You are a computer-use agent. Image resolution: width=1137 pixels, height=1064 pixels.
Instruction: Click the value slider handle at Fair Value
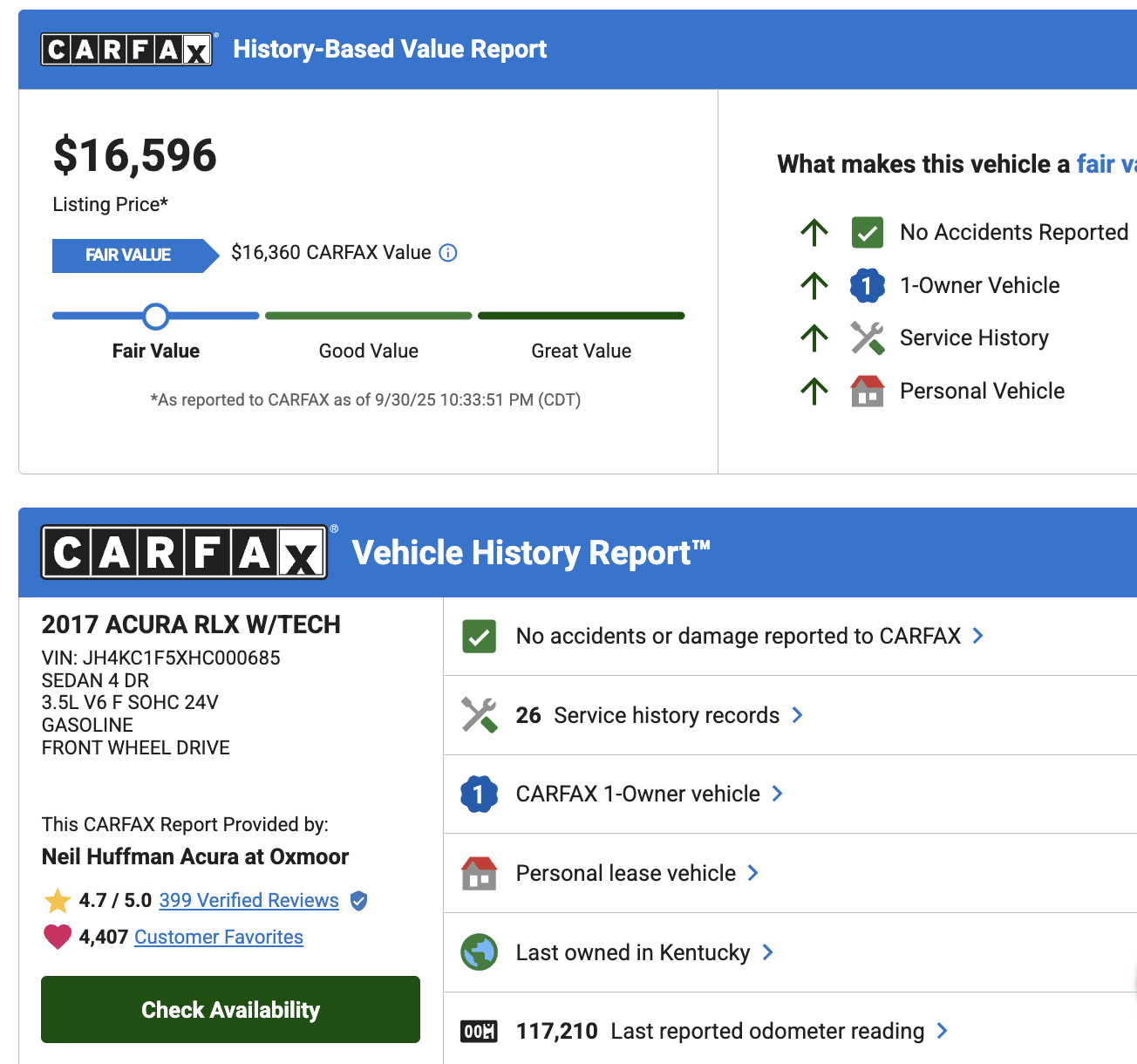click(156, 317)
